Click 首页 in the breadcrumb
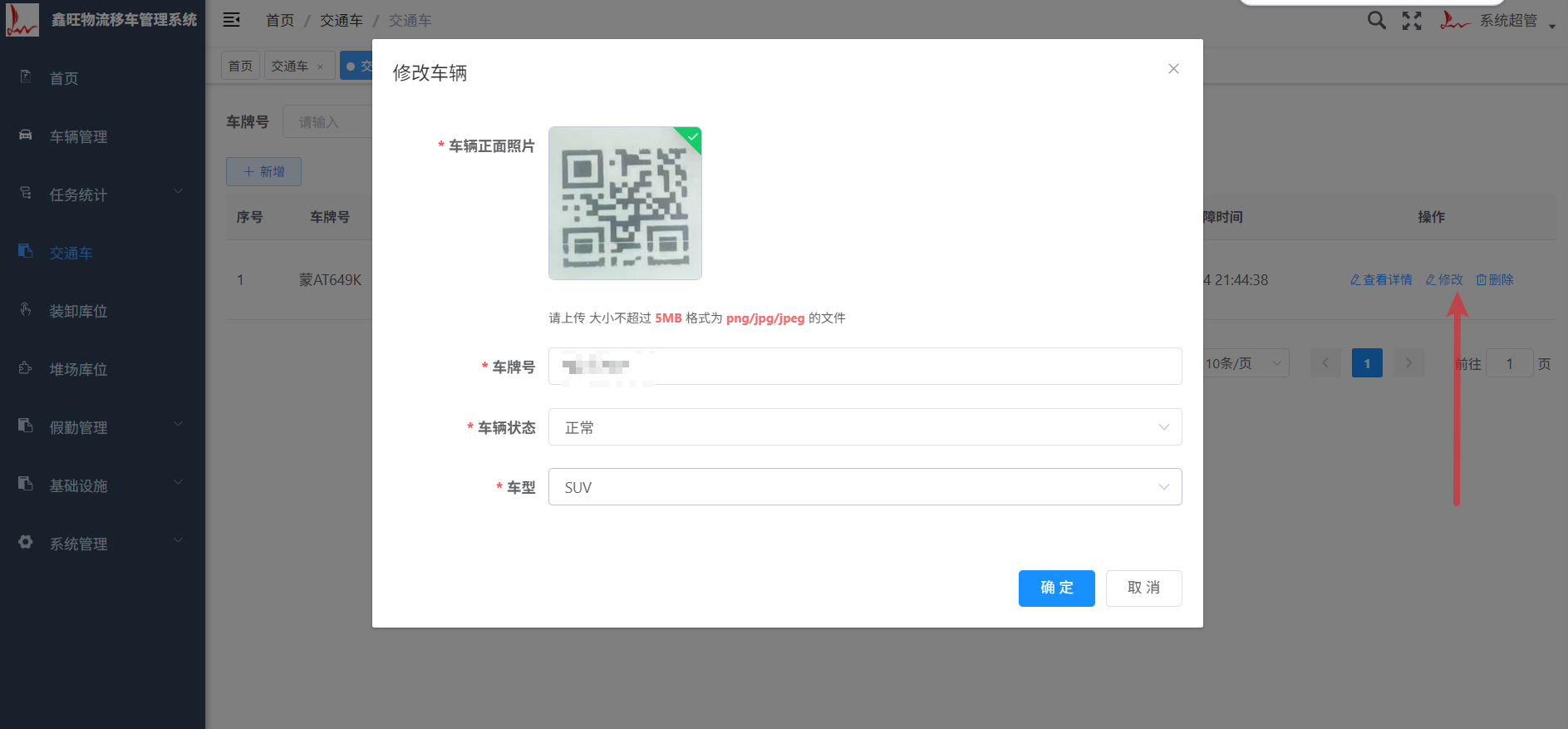 280,21
